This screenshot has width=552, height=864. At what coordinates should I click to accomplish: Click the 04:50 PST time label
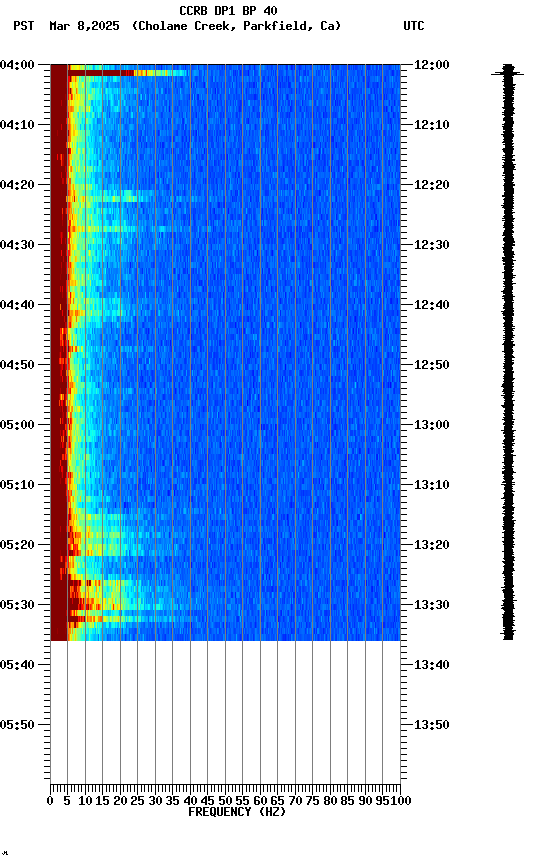[17, 365]
